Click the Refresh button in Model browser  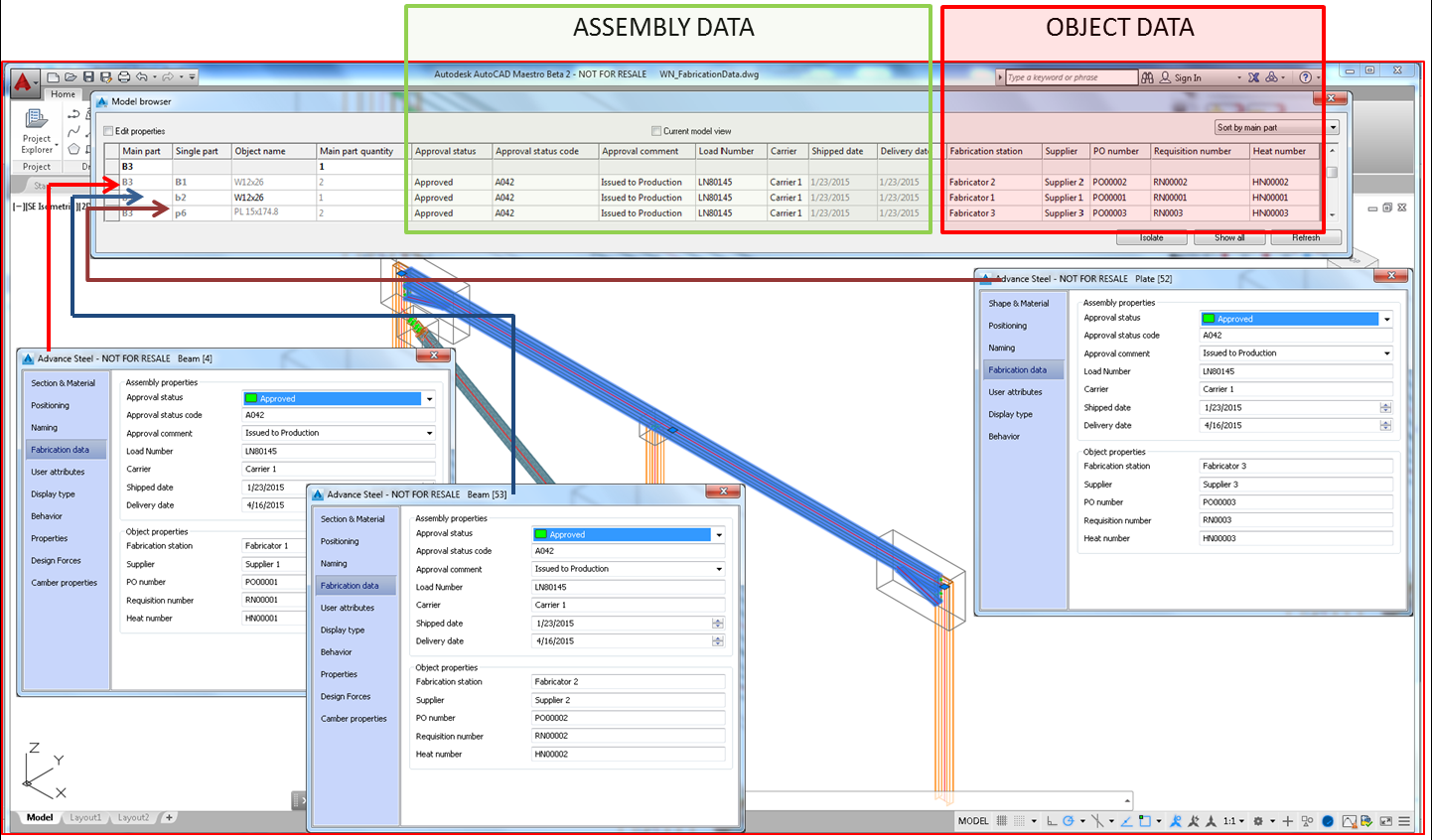tap(1306, 237)
